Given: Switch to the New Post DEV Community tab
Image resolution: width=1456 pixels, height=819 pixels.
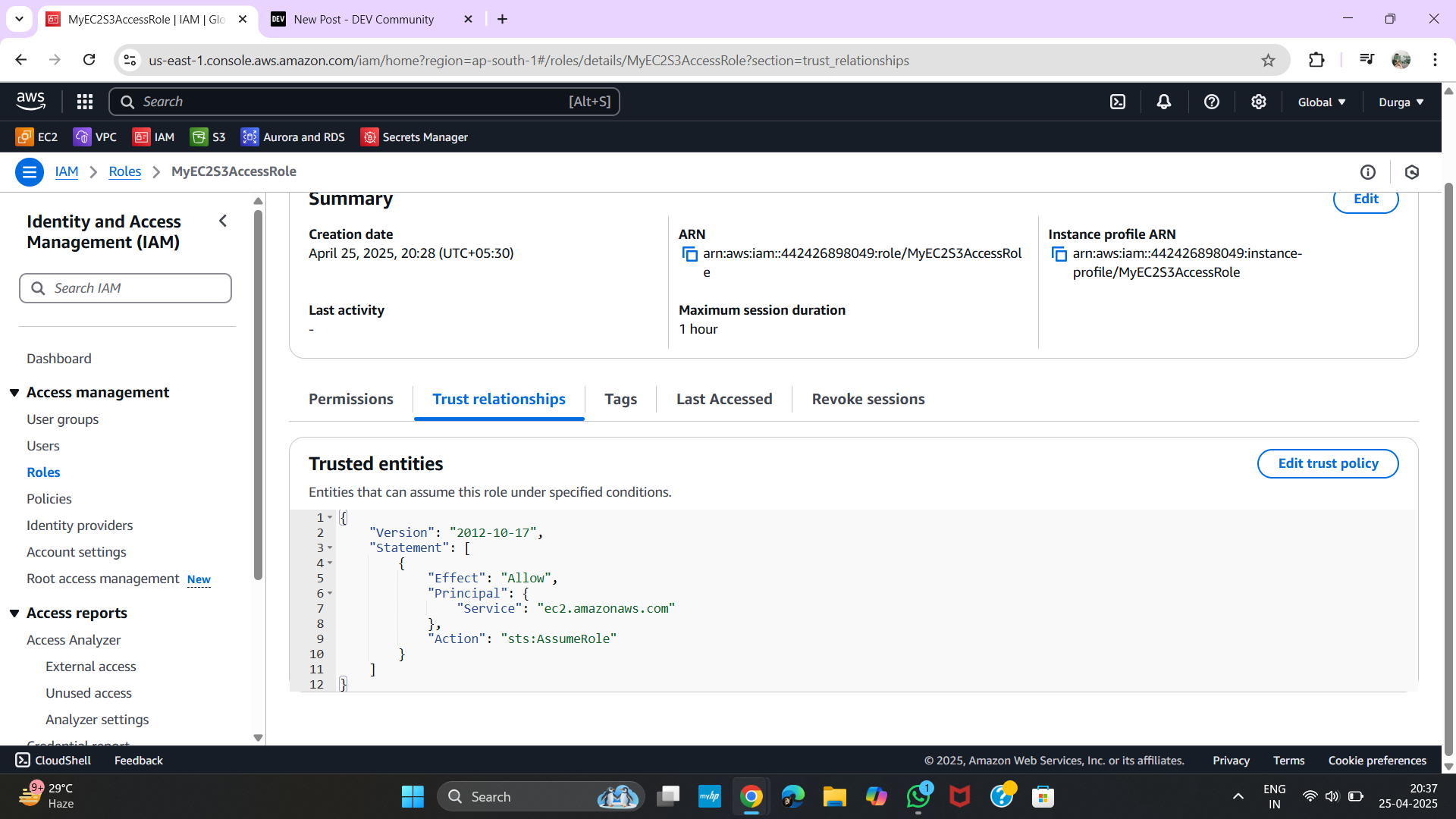Looking at the screenshot, I should tap(363, 19).
